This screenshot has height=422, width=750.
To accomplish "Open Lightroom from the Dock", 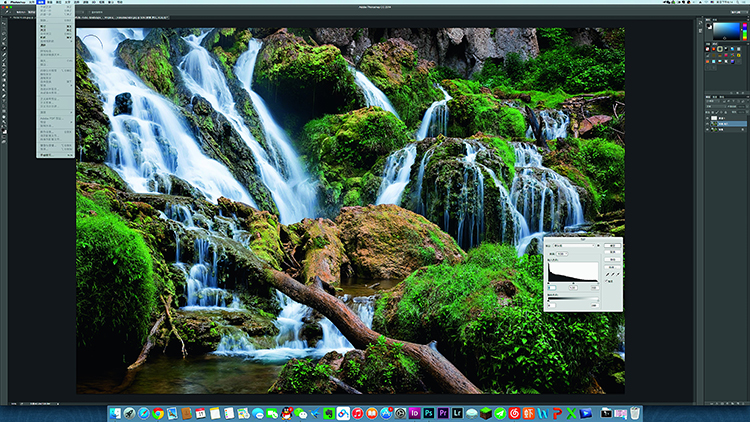I will coord(458,412).
